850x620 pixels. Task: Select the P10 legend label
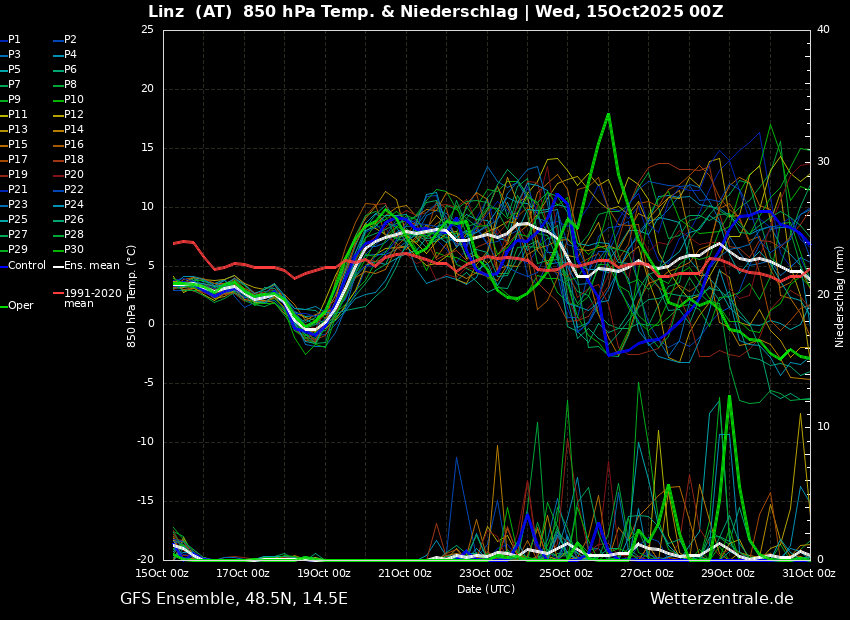[74, 100]
